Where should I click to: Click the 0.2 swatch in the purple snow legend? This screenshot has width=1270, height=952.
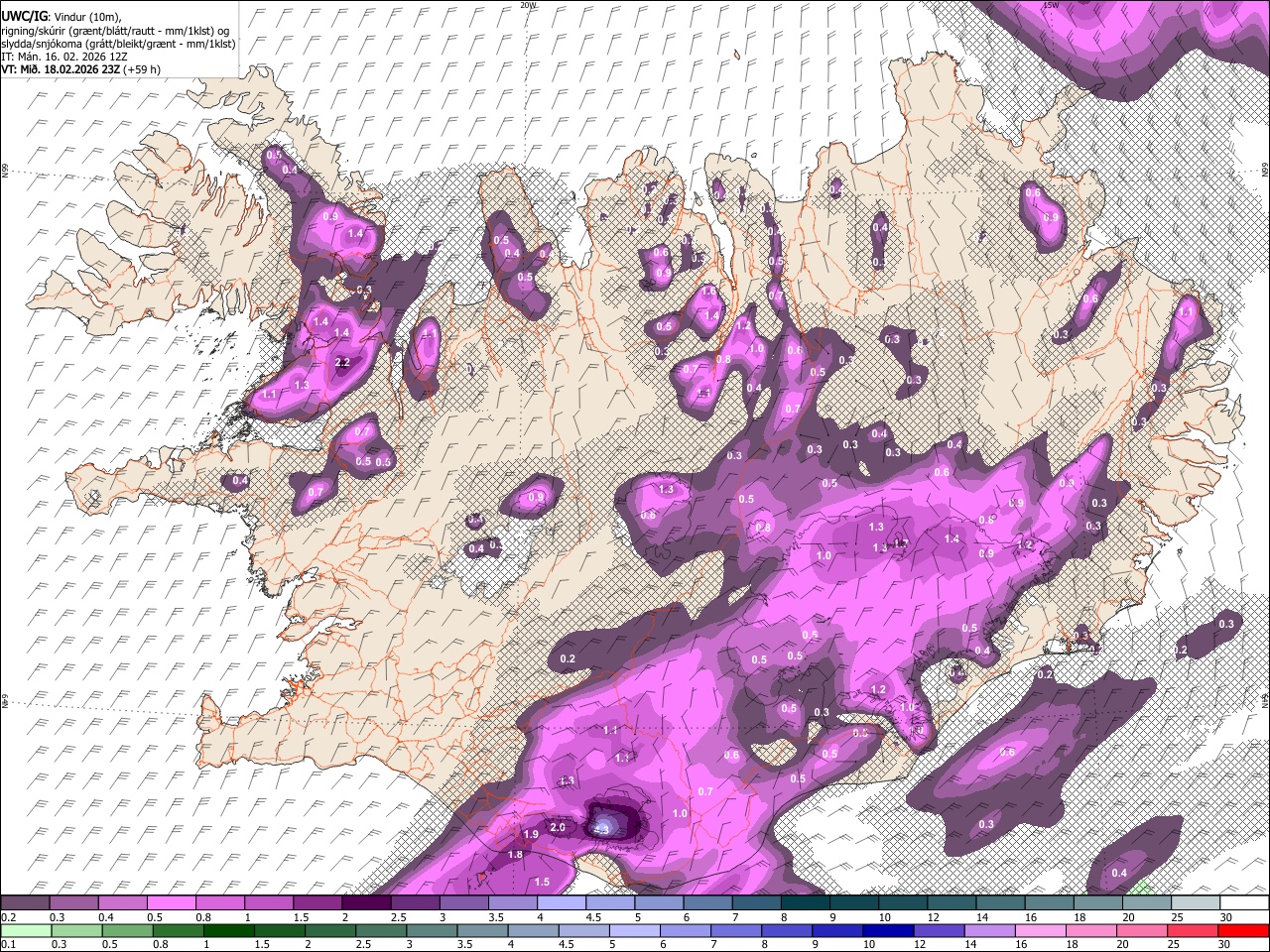25,902
